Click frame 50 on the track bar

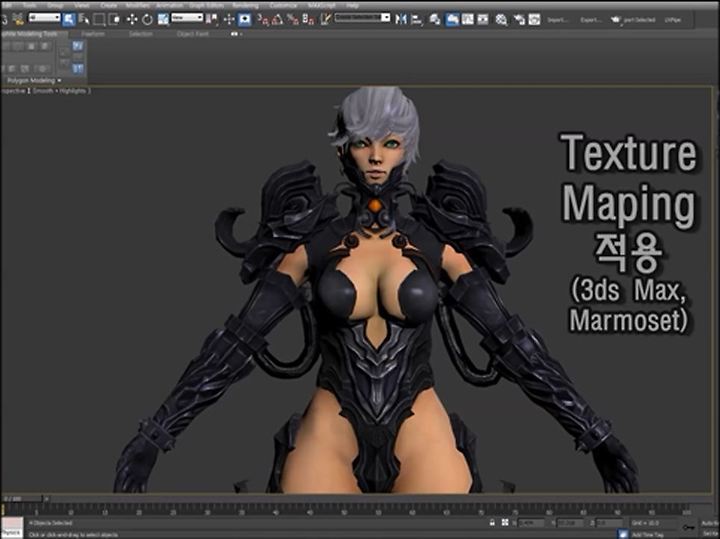point(343,511)
